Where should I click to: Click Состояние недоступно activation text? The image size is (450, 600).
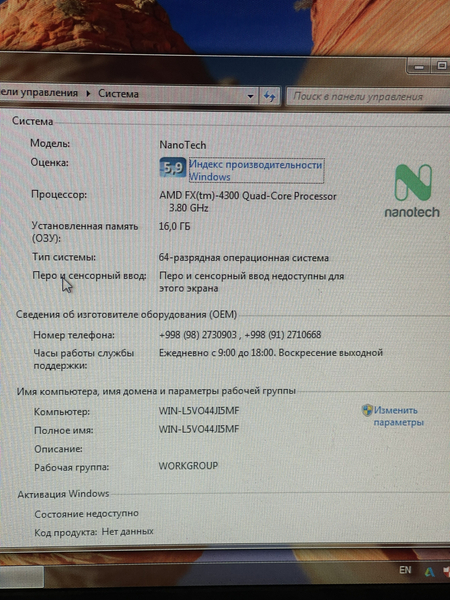pos(86,514)
